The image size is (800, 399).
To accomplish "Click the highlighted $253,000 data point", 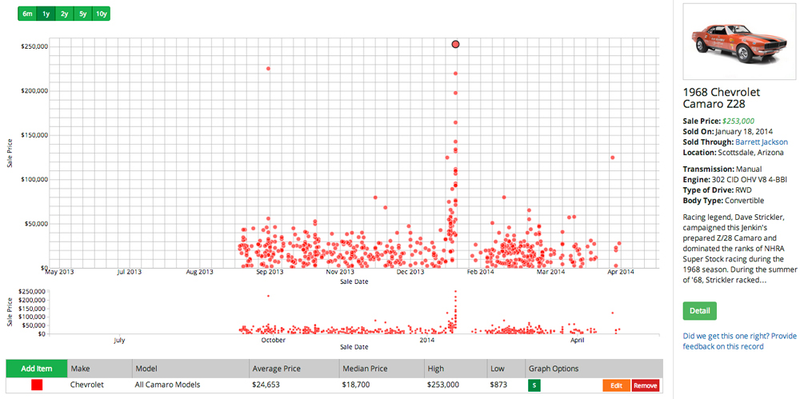I will click(x=456, y=44).
